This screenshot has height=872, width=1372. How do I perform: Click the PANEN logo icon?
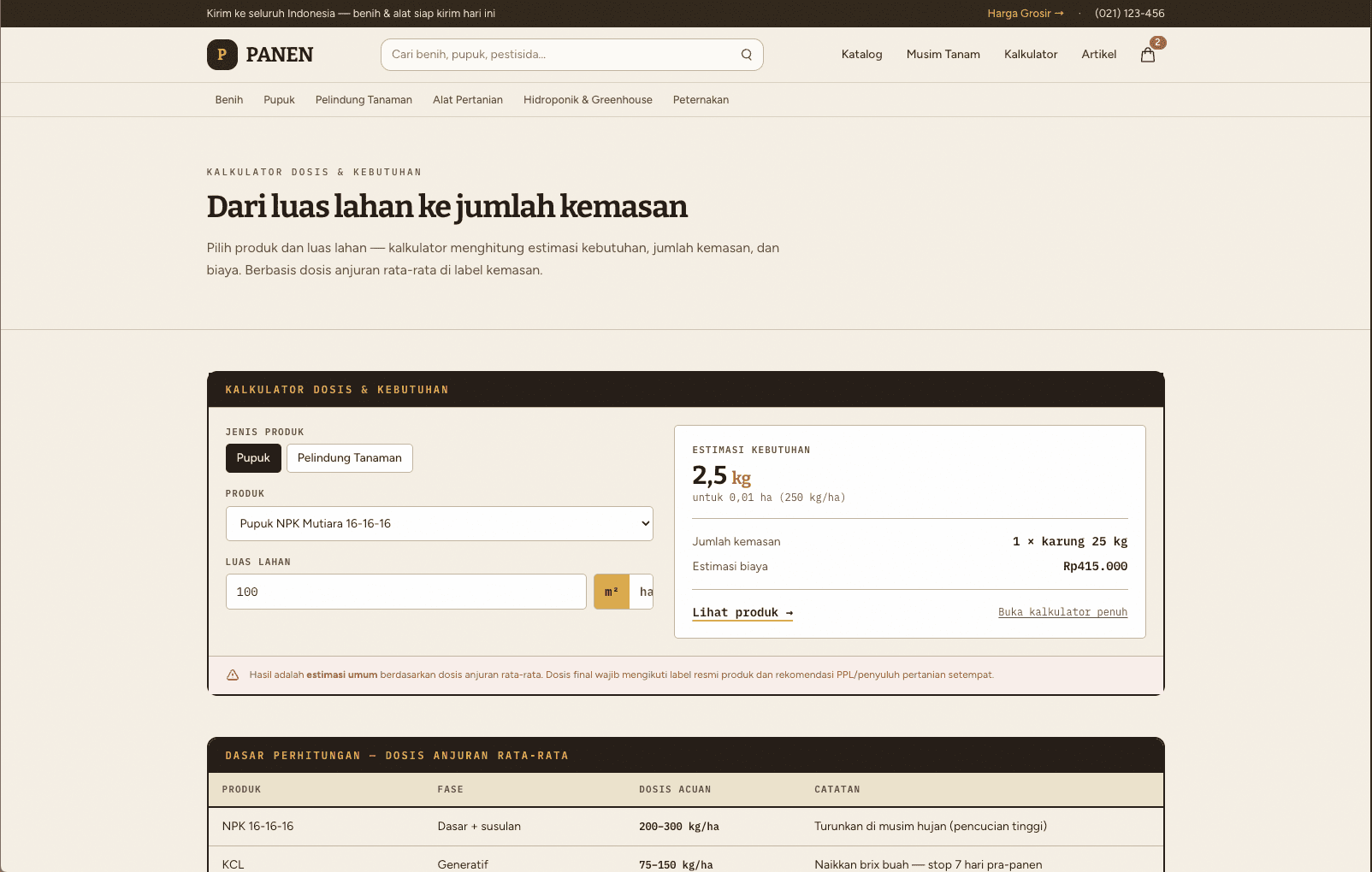222,55
